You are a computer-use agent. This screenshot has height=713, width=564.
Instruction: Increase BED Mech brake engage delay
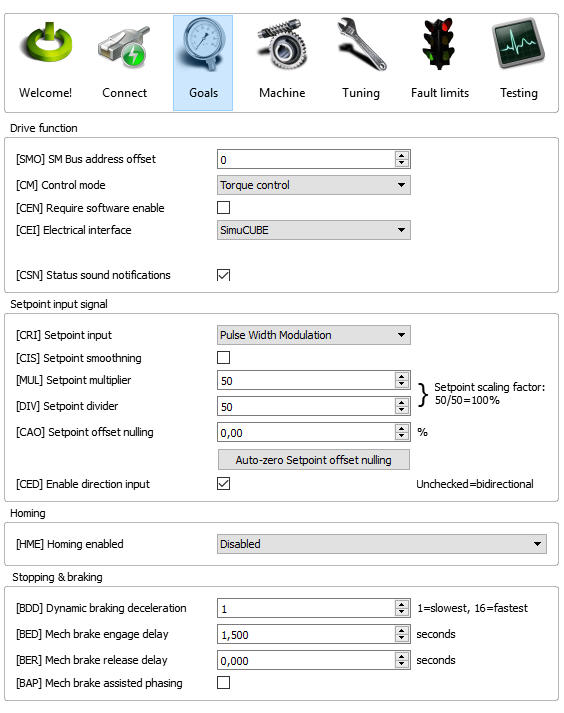[401, 630]
